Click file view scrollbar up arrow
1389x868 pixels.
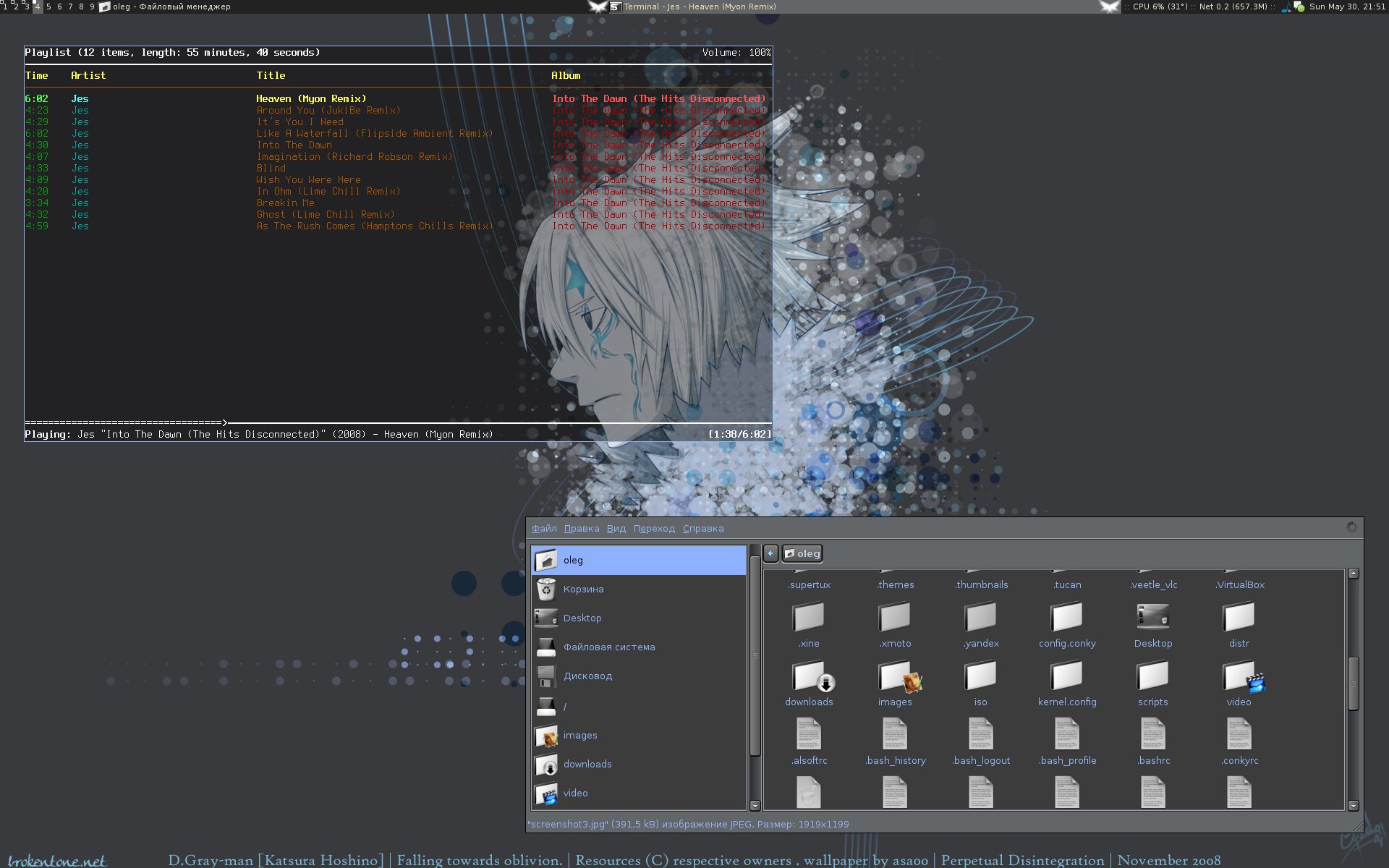tap(1353, 574)
